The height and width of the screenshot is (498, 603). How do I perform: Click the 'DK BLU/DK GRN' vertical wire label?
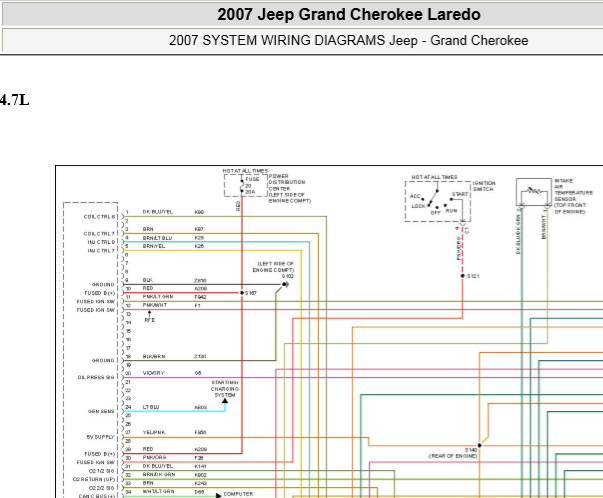(x=518, y=234)
